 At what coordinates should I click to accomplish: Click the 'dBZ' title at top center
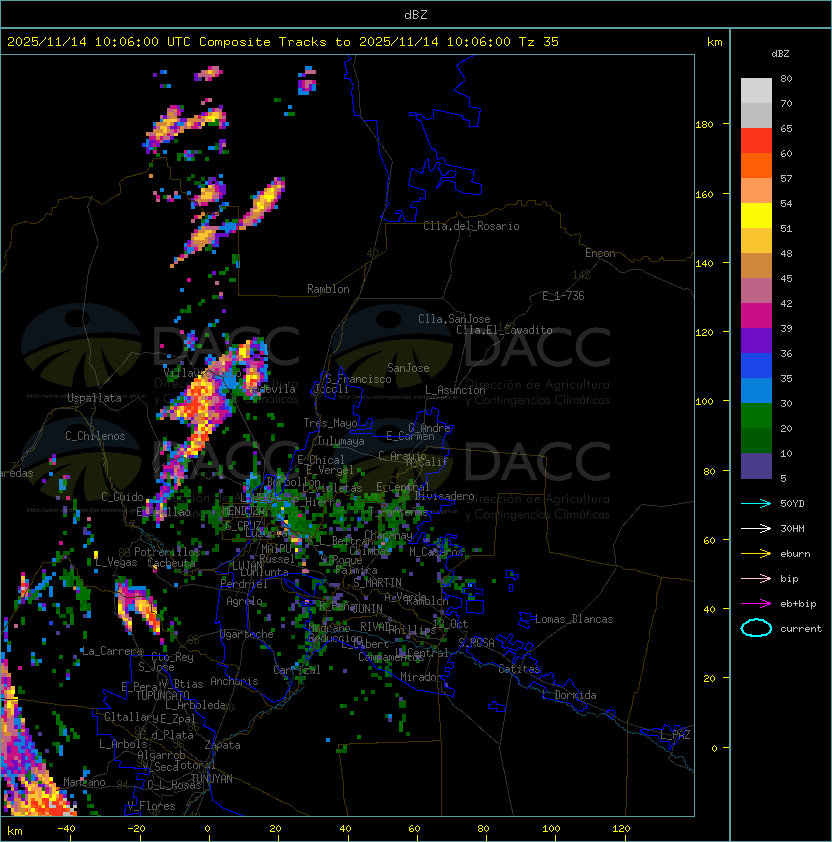pyautogui.click(x=416, y=14)
